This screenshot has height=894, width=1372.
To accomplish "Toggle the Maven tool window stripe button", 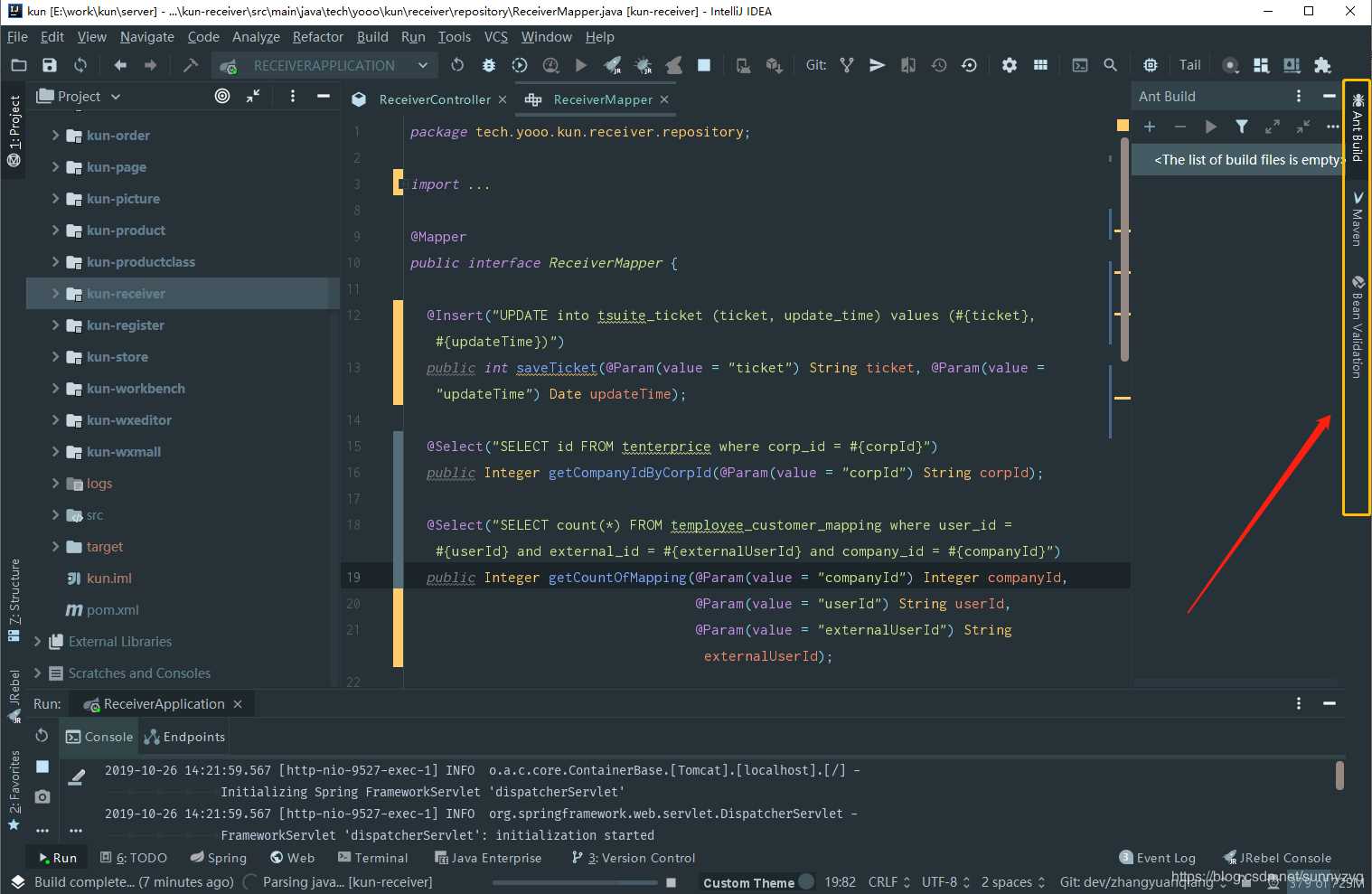I will (1357, 219).
